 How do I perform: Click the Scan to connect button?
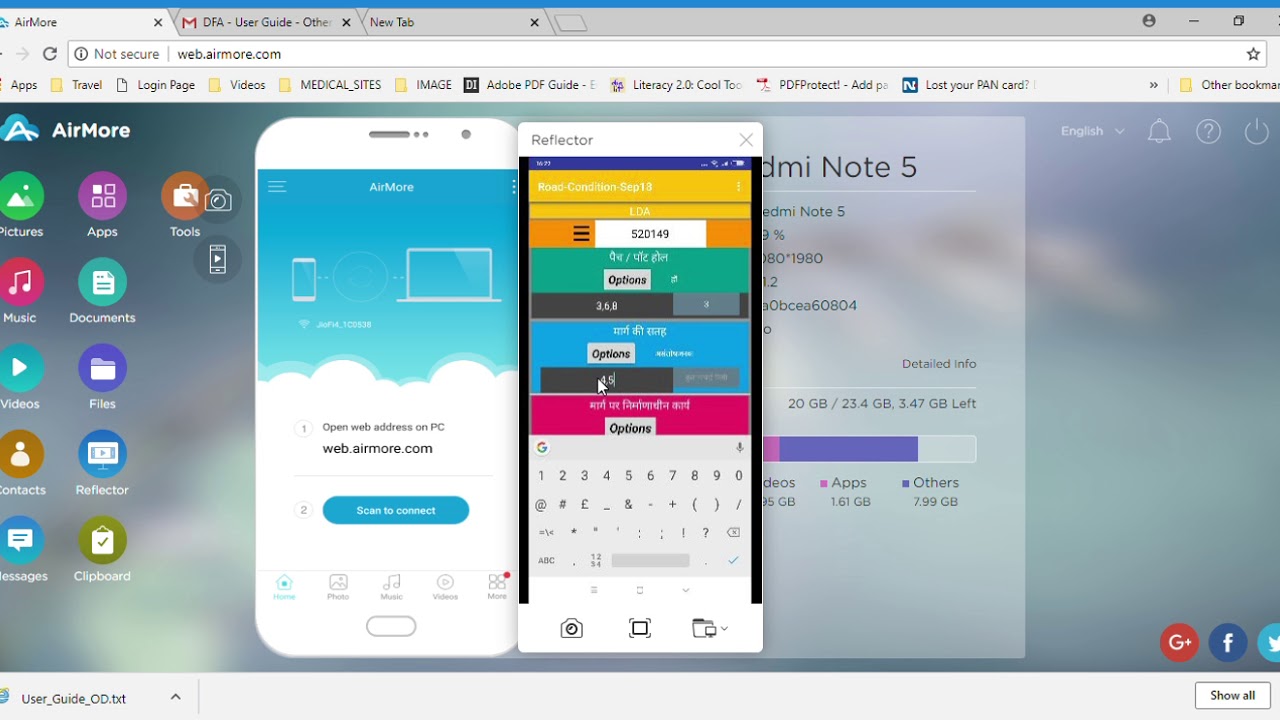coord(396,510)
